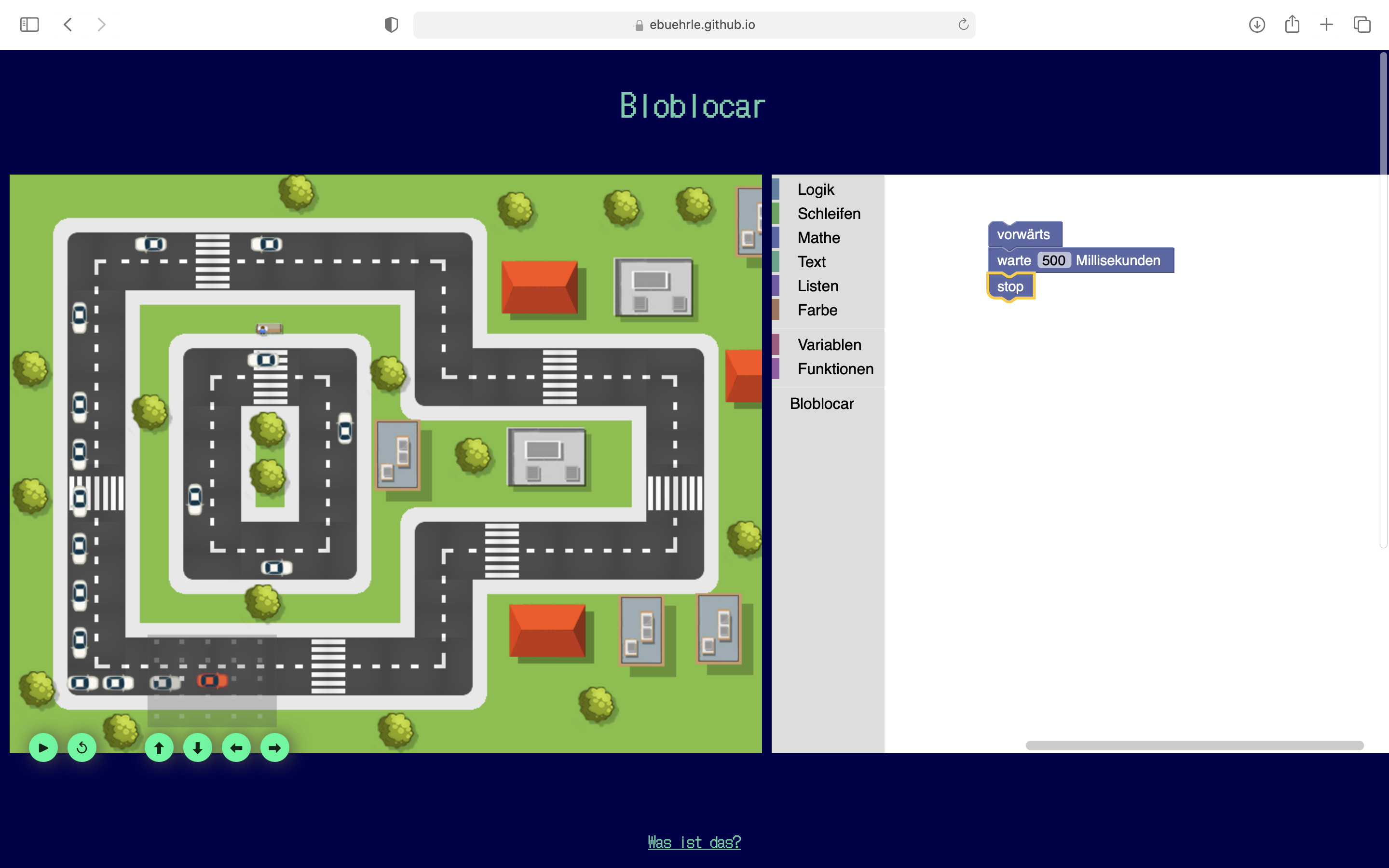
Task: Expand the Variablen block category
Action: pyautogui.click(x=829, y=344)
